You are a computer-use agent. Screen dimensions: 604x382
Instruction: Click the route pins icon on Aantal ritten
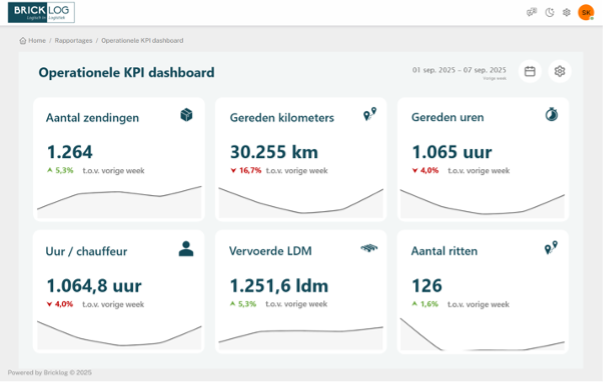pyautogui.click(x=551, y=248)
